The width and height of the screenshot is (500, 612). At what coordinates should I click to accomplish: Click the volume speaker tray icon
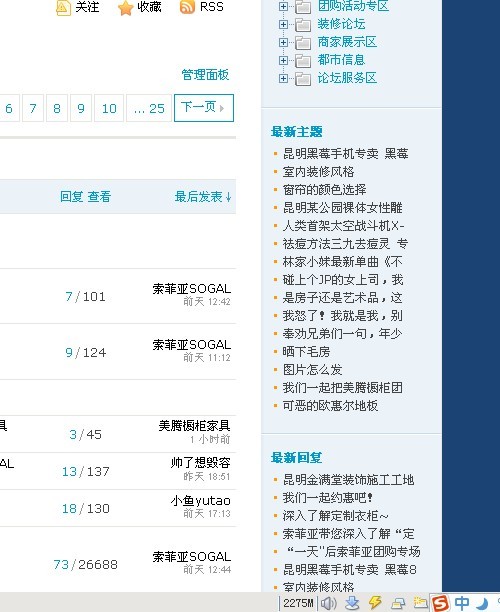[329, 603]
